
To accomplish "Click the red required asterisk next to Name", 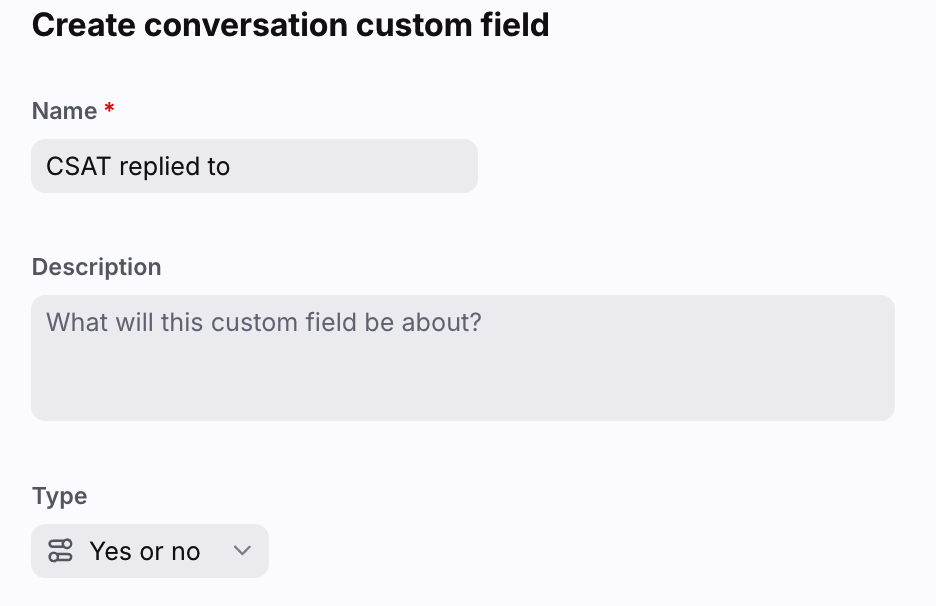I will [109, 108].
